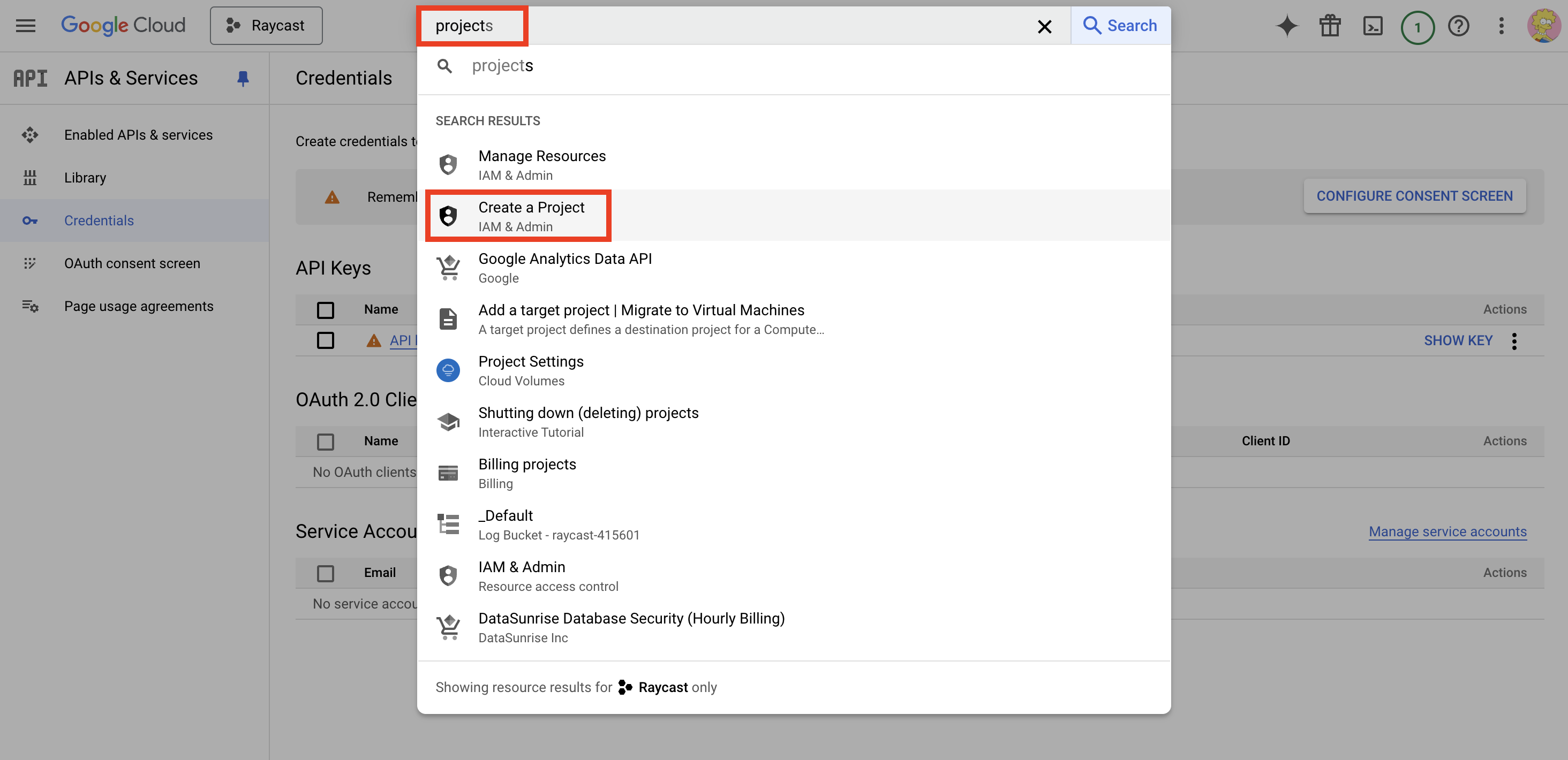Click the pin icon next to APIs & Services
The height and width of the screenshot is (760, 1568).
[243, 78]
